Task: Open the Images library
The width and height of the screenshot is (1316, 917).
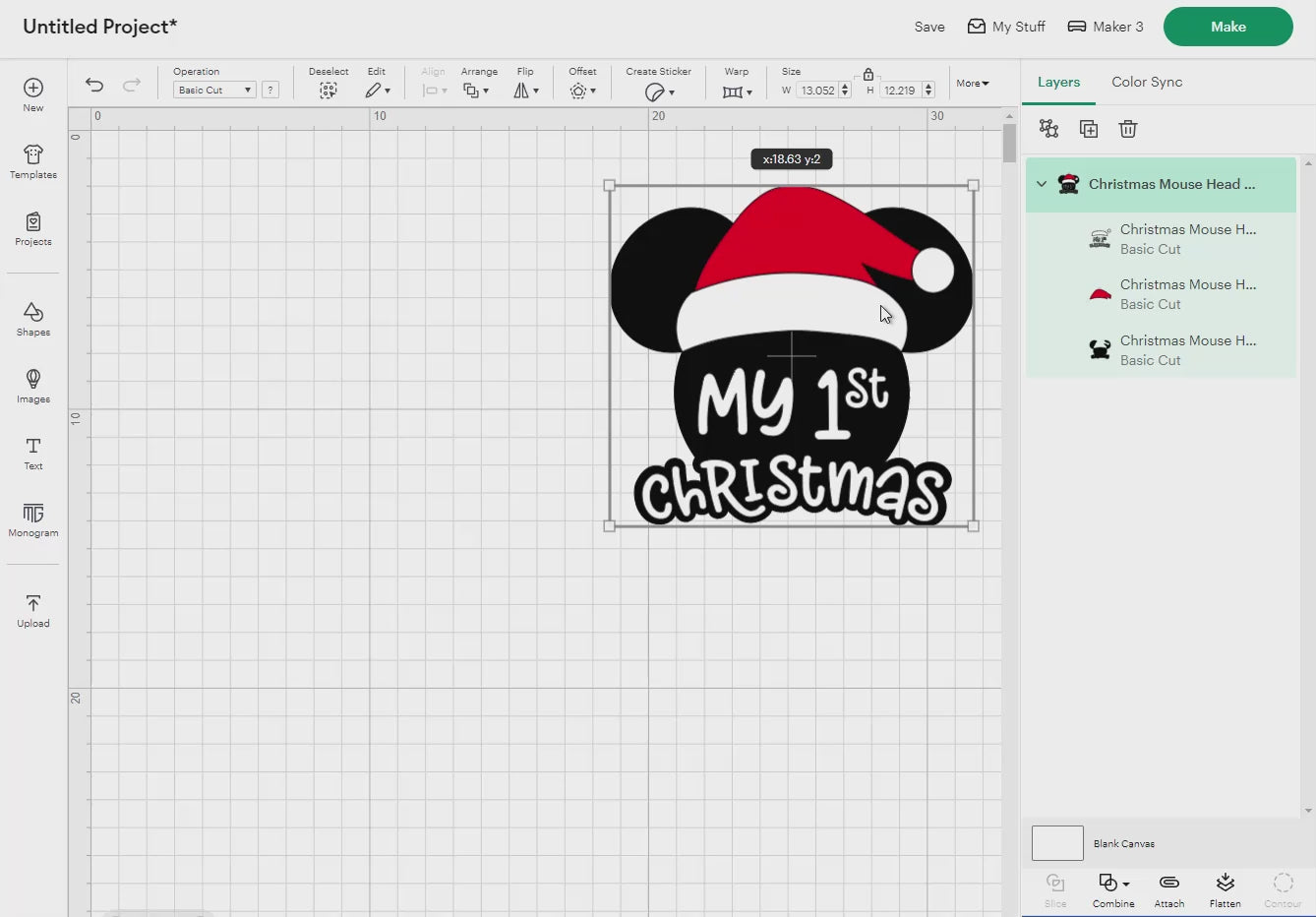Action: click(x=33, y=386)
